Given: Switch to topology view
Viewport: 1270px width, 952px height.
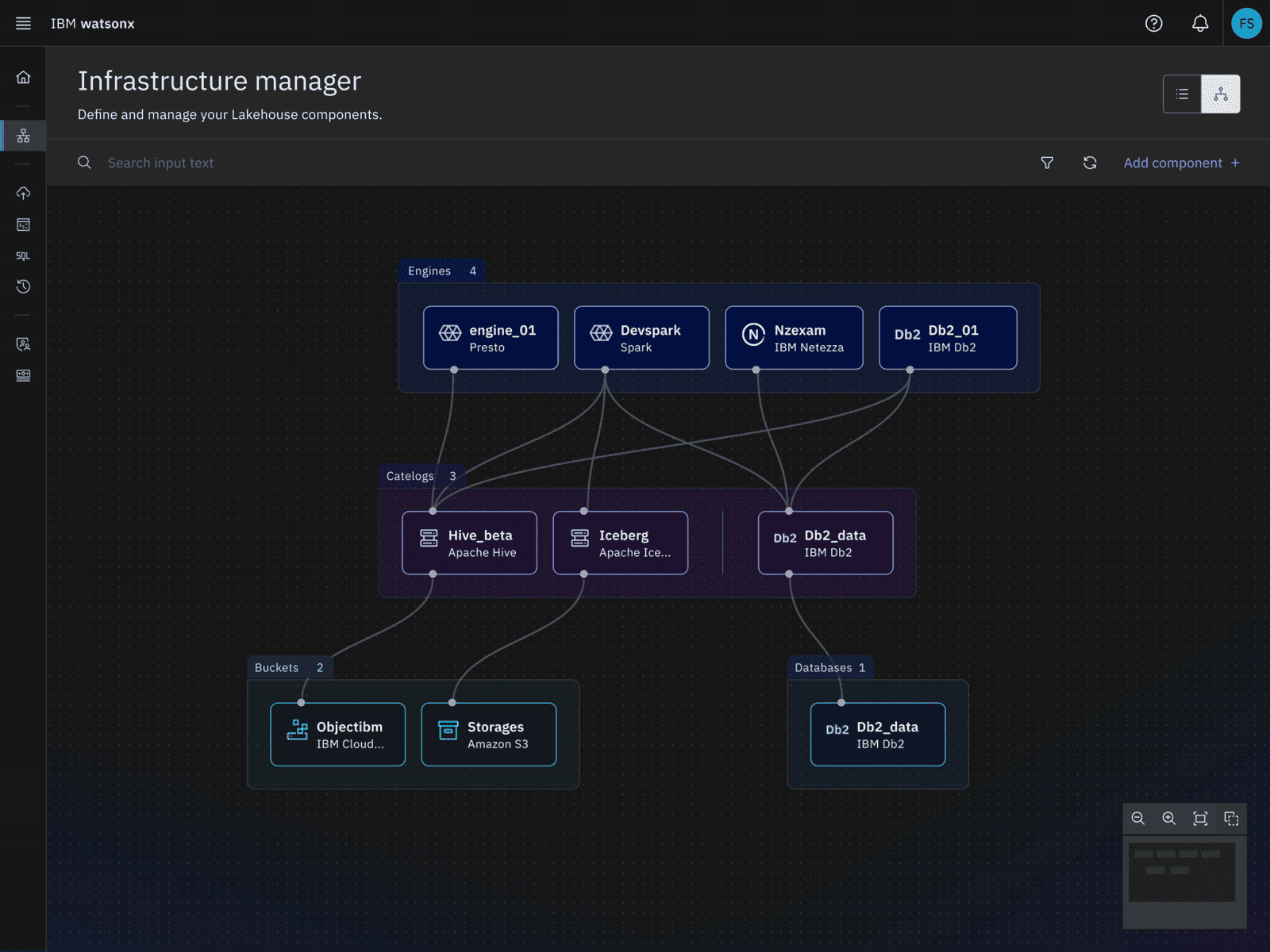Looking at the screenshot, I should coord(1221,94).
